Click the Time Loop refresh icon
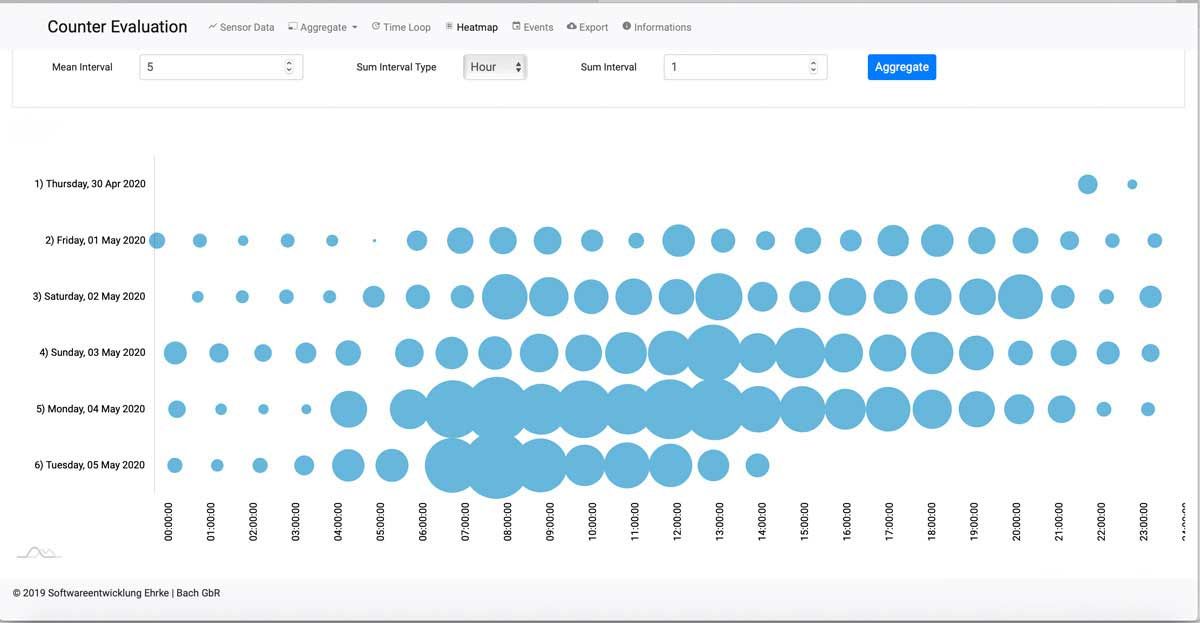Viewport: 1200px width, 623px height. pyautogui.click(x=375, y=27)
